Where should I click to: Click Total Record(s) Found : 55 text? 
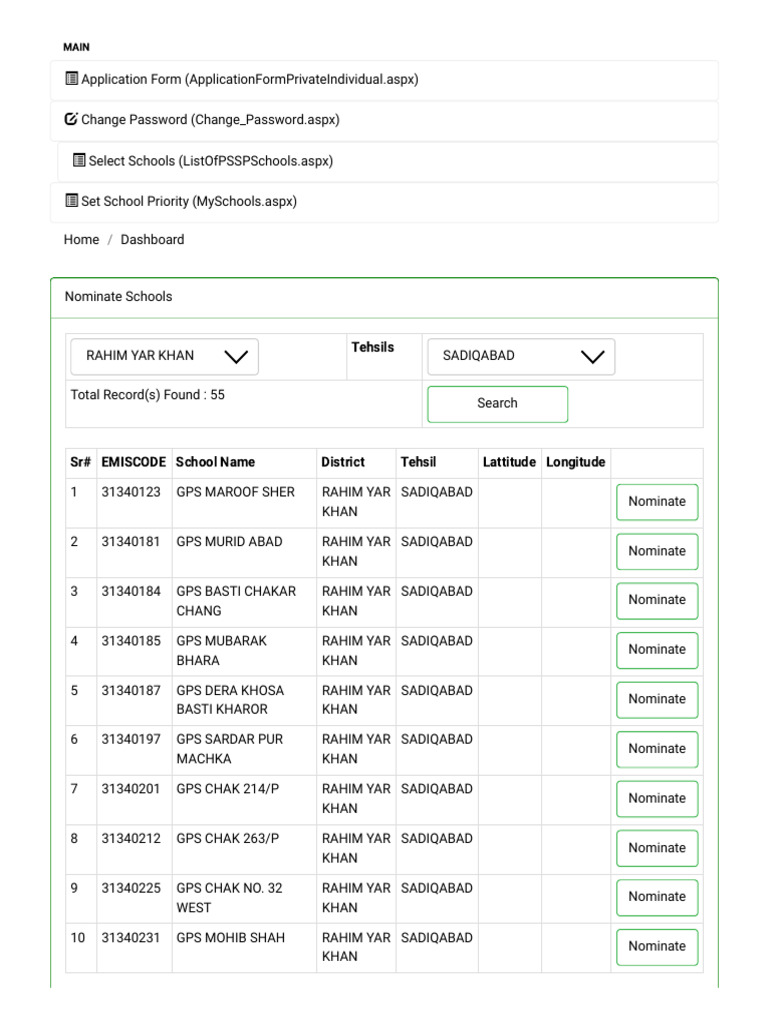(148, 395)
